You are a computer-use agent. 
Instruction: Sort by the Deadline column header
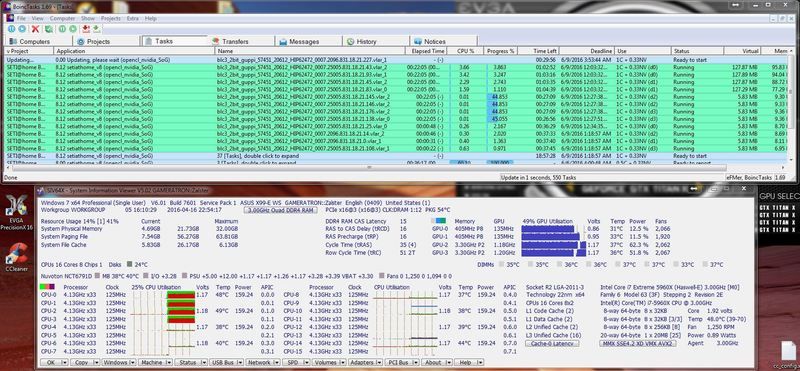pyautogui.click(x=587, y=51)
